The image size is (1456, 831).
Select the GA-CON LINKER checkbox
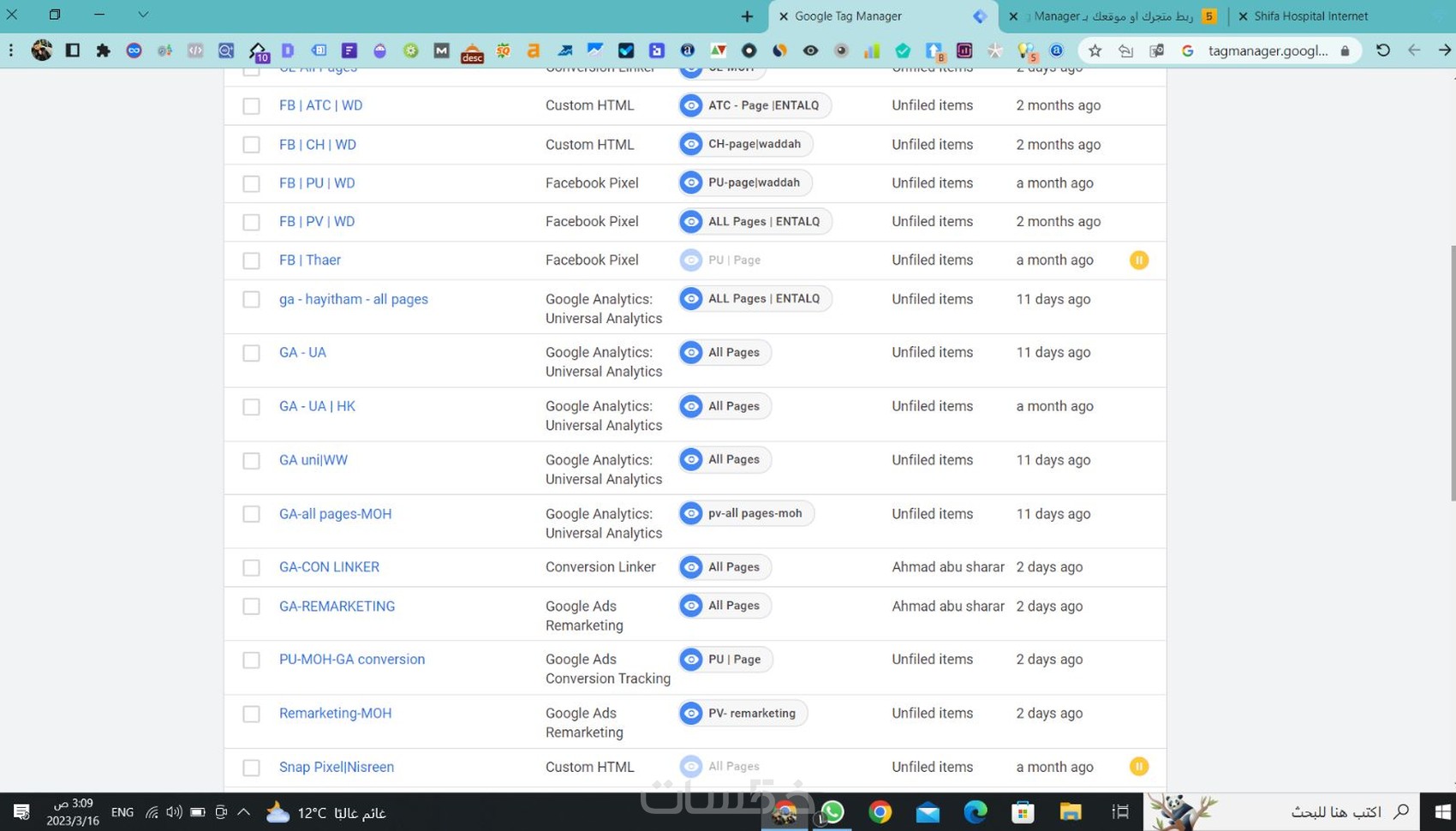click(x=251, y=568)
